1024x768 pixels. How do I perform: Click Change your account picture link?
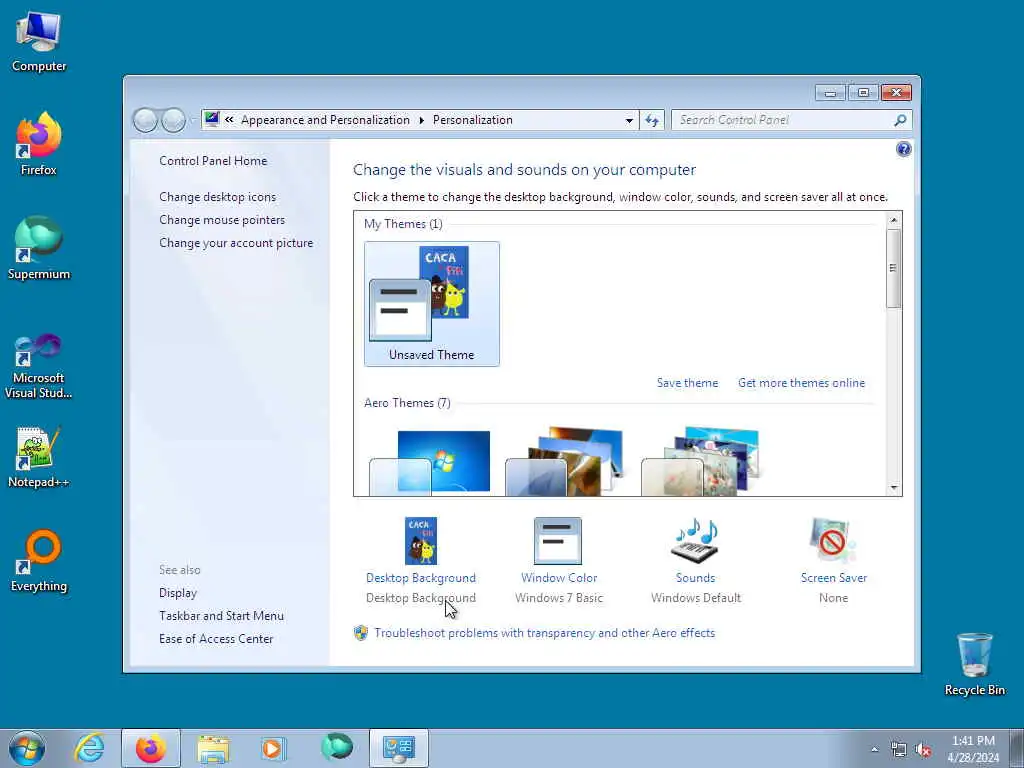tap(236, 243)
